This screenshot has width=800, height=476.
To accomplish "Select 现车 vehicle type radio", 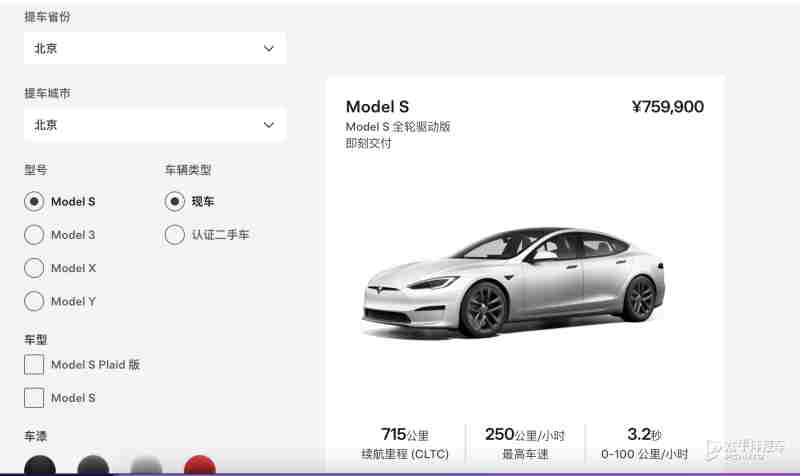I will coord(174,202).
